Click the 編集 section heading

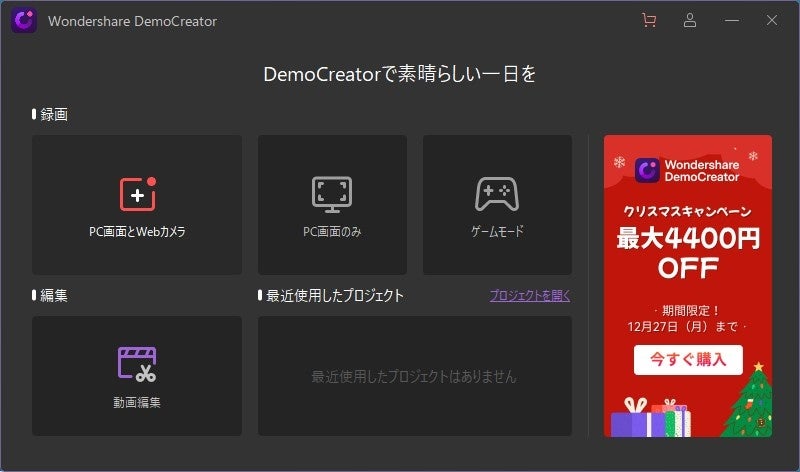(x=54, y=295)
